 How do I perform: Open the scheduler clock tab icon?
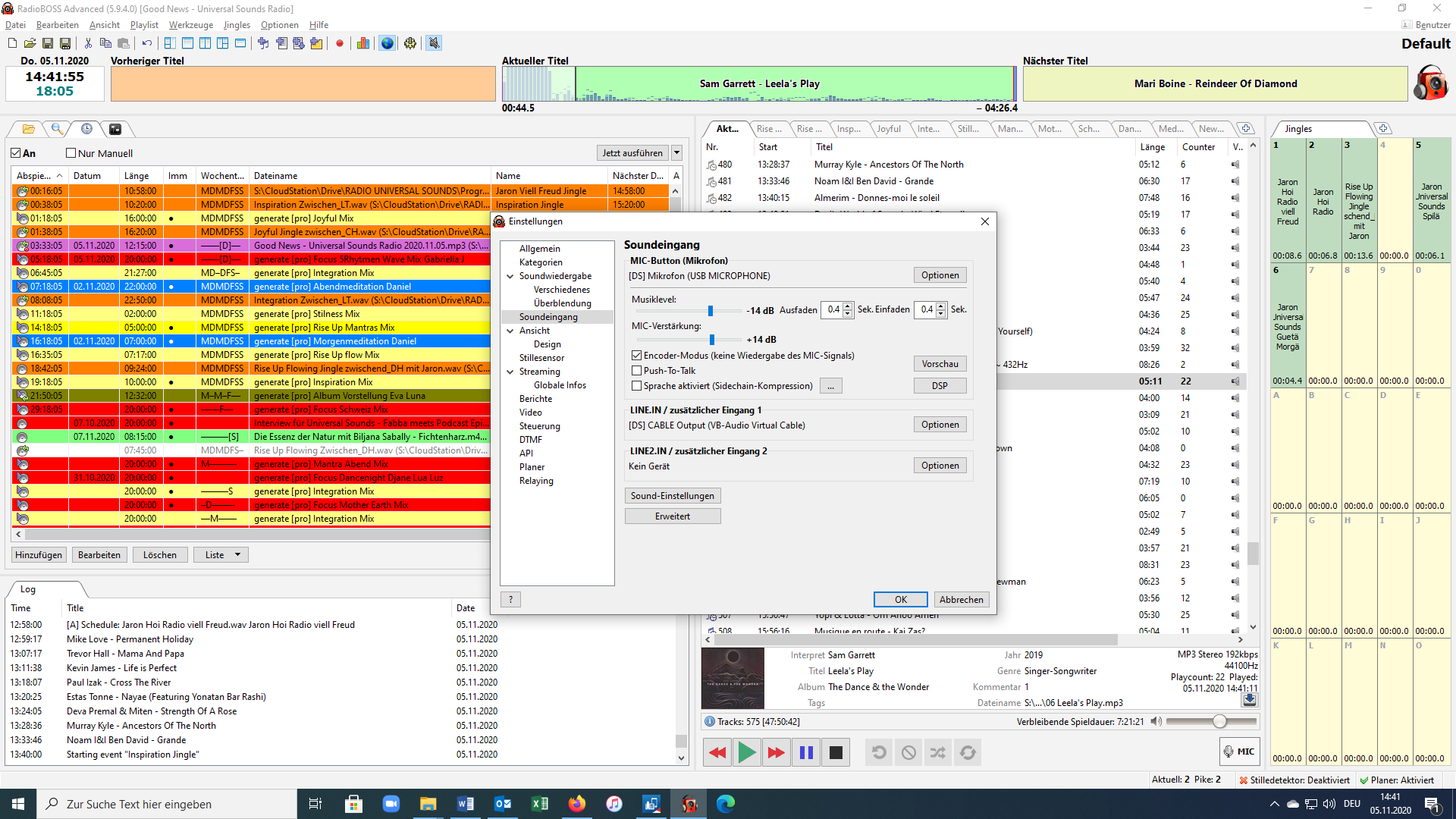coord(86,129)
